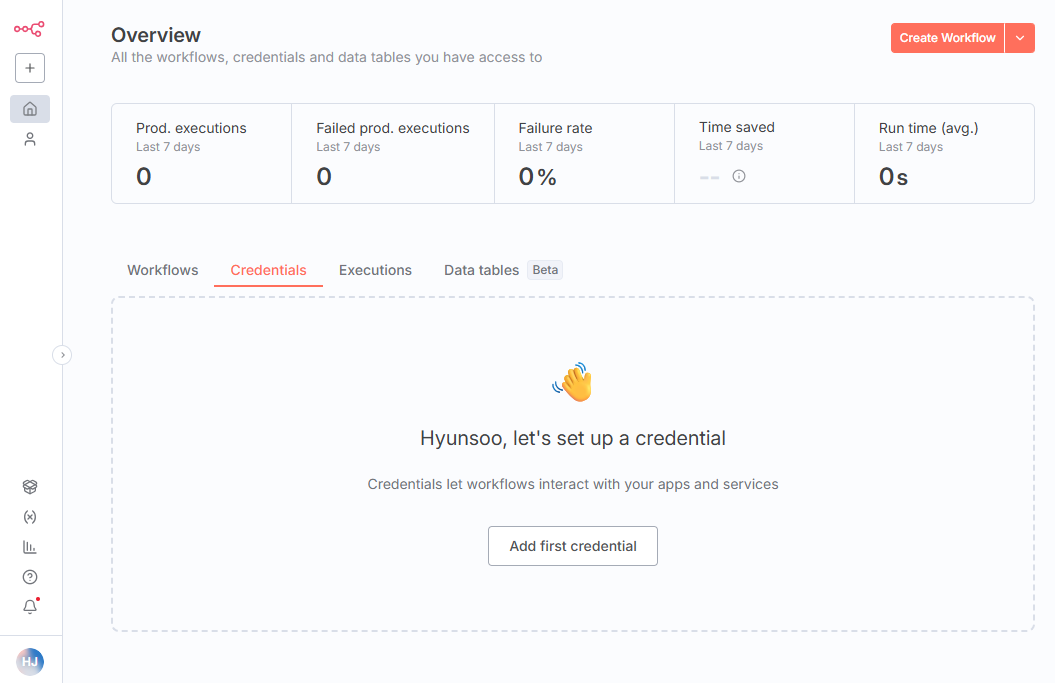The height and width of the screenshot is (683, 1055).
Task: Open the Data tables tab
Action: tap(481, 270)
